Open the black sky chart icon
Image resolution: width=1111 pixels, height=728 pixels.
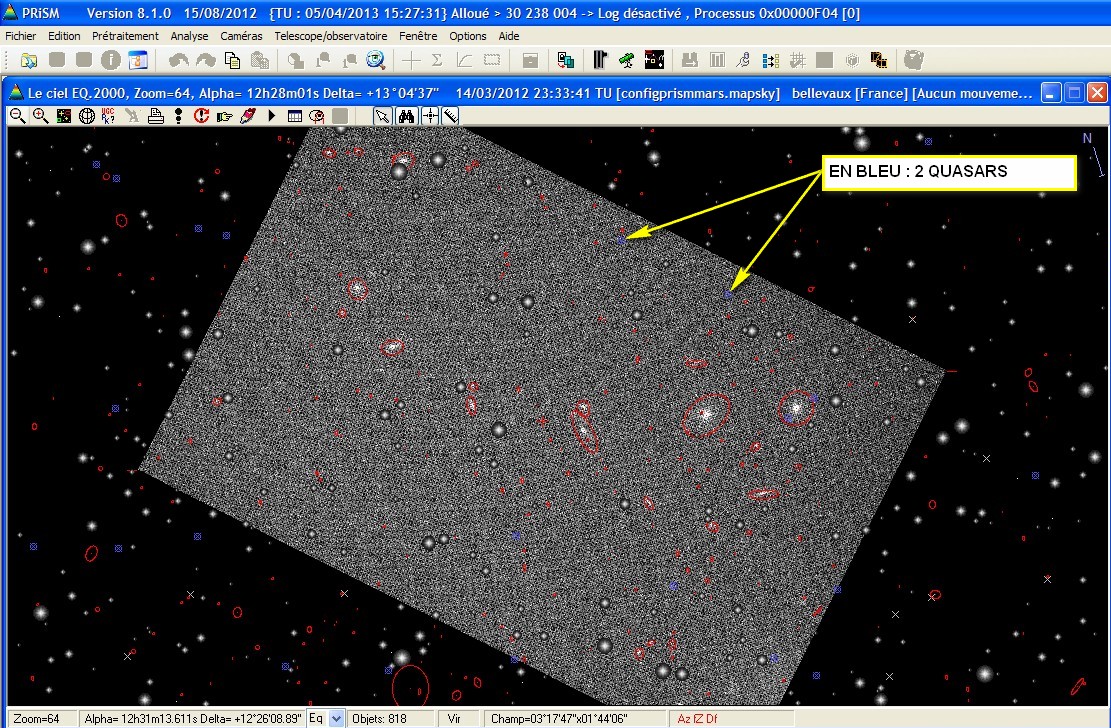(x=654, y=60)
